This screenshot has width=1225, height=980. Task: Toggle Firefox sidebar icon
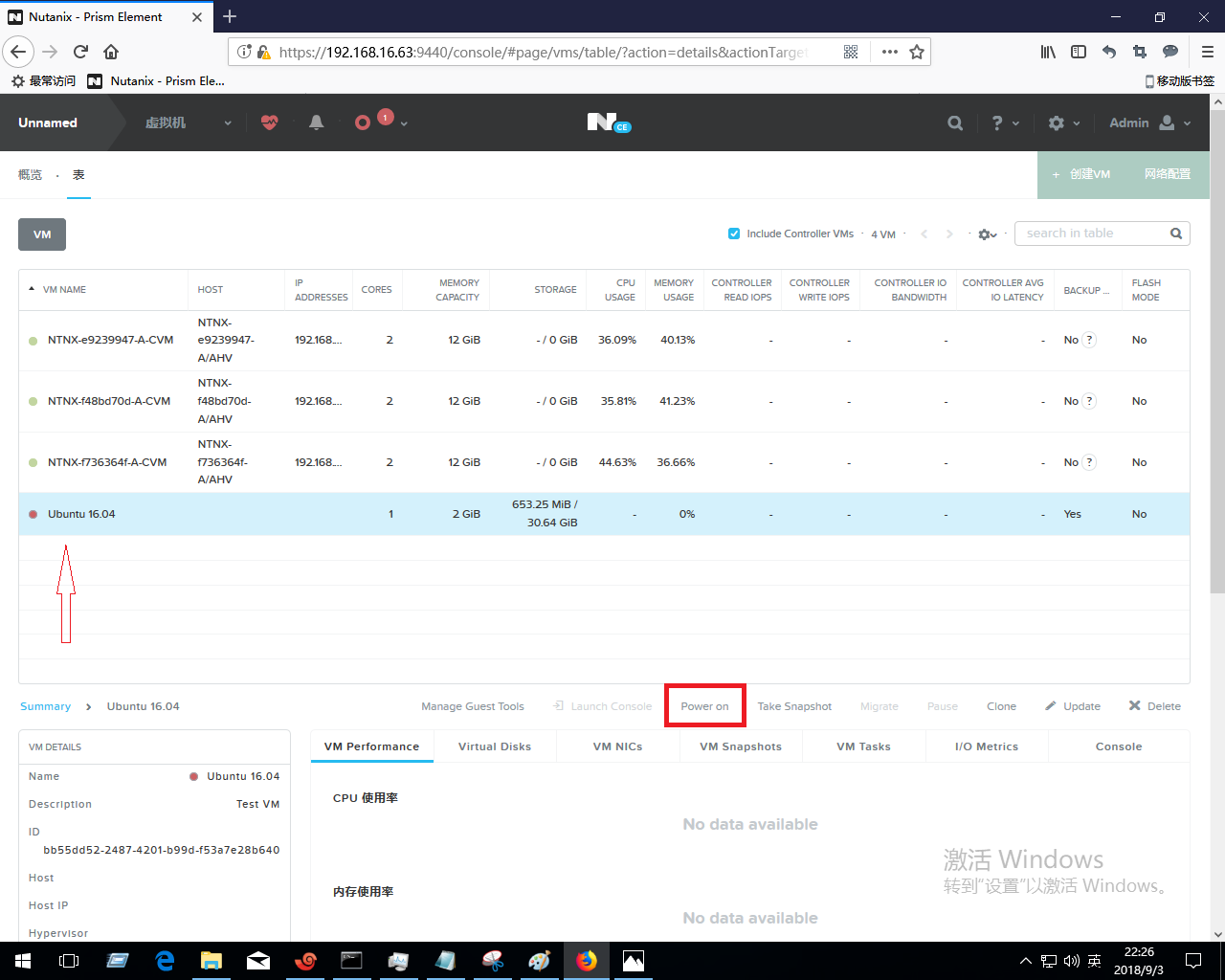(1079, 52)
